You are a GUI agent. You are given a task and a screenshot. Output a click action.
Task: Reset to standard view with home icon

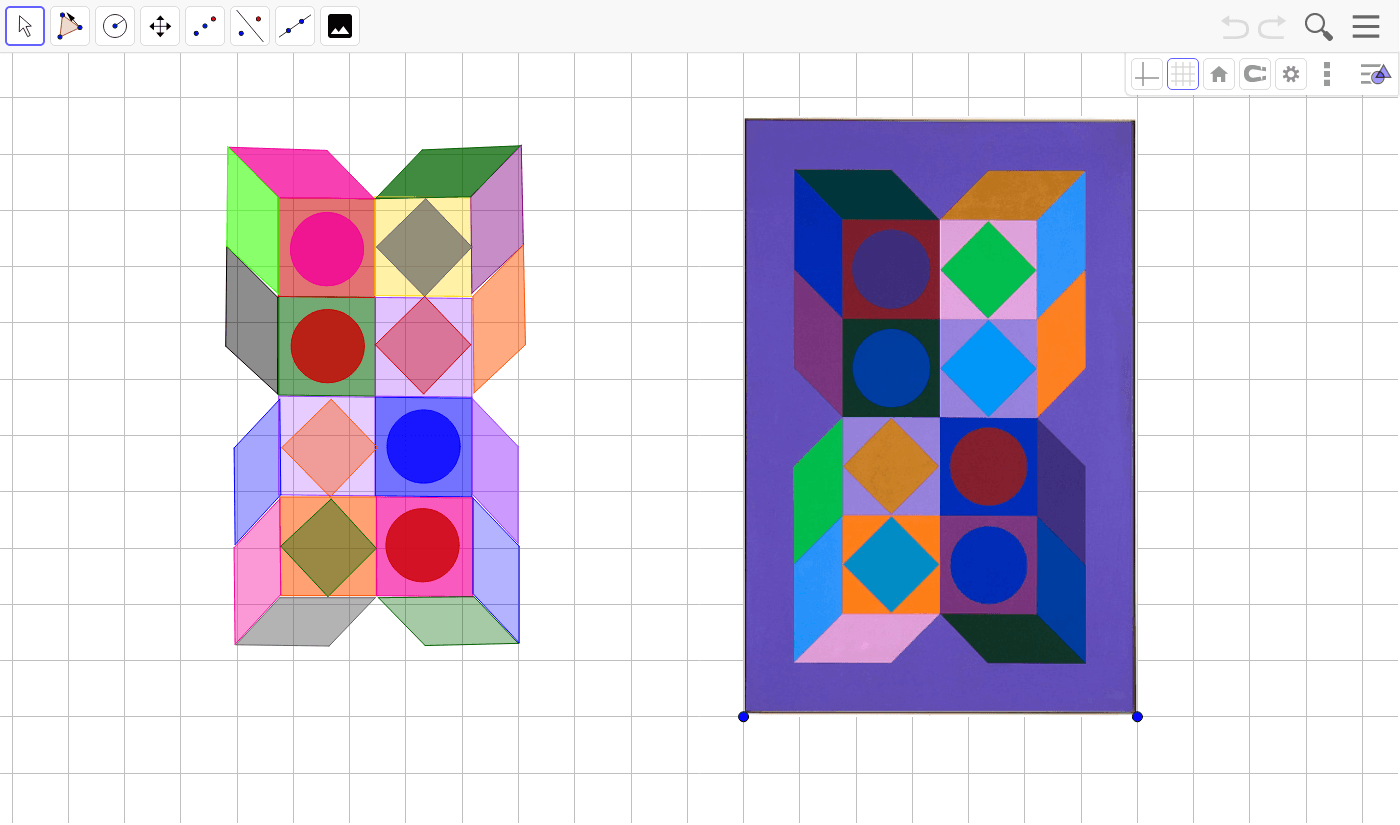click(1219, 74)
